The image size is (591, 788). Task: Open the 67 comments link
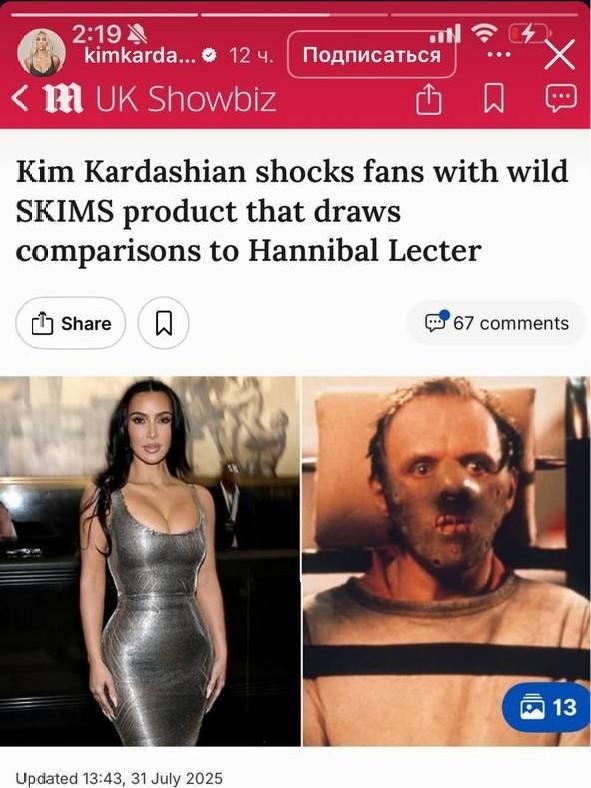(497, 323)
